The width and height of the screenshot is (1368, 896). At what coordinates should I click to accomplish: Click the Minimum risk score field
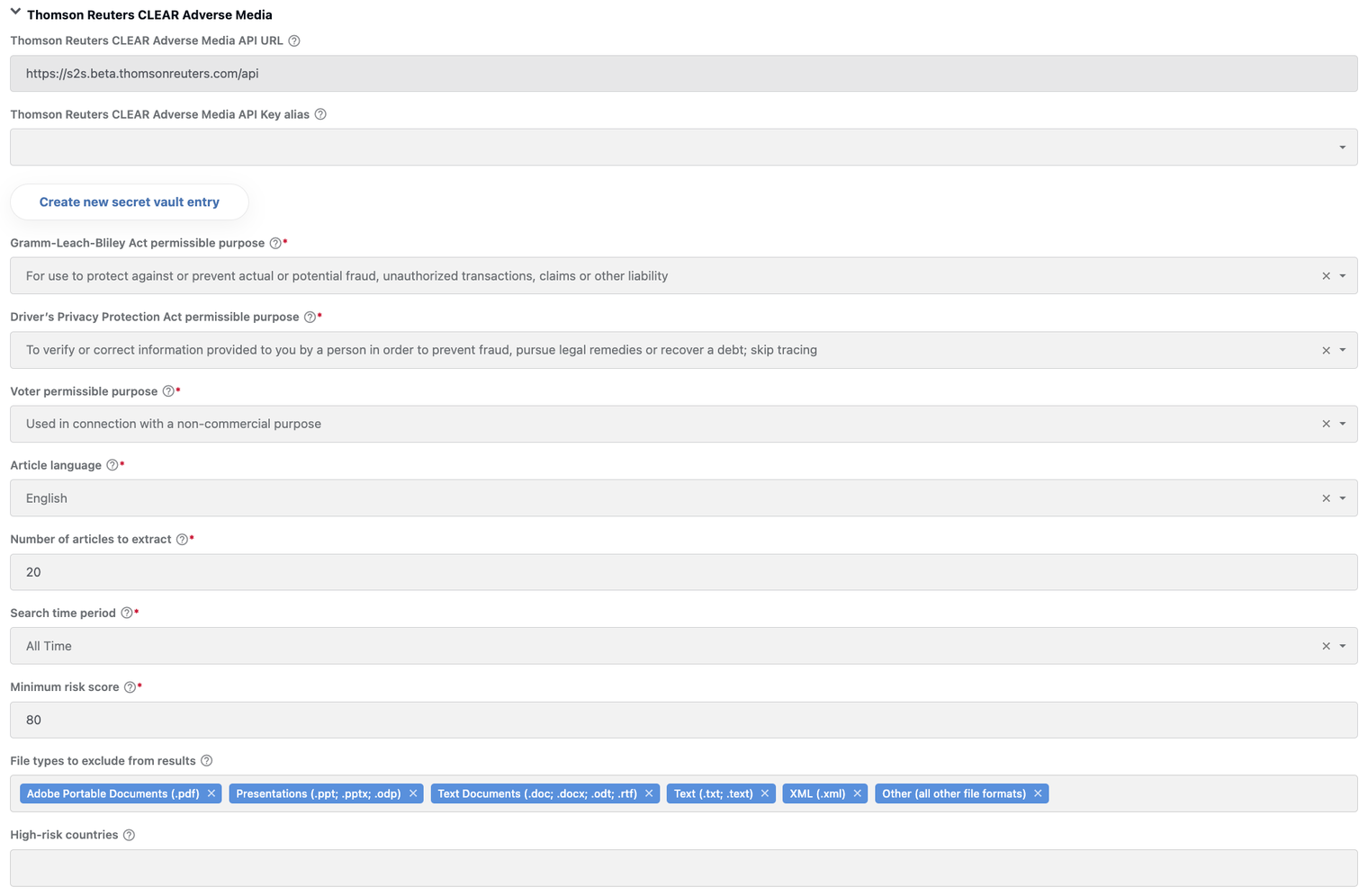tap(684, 720)
